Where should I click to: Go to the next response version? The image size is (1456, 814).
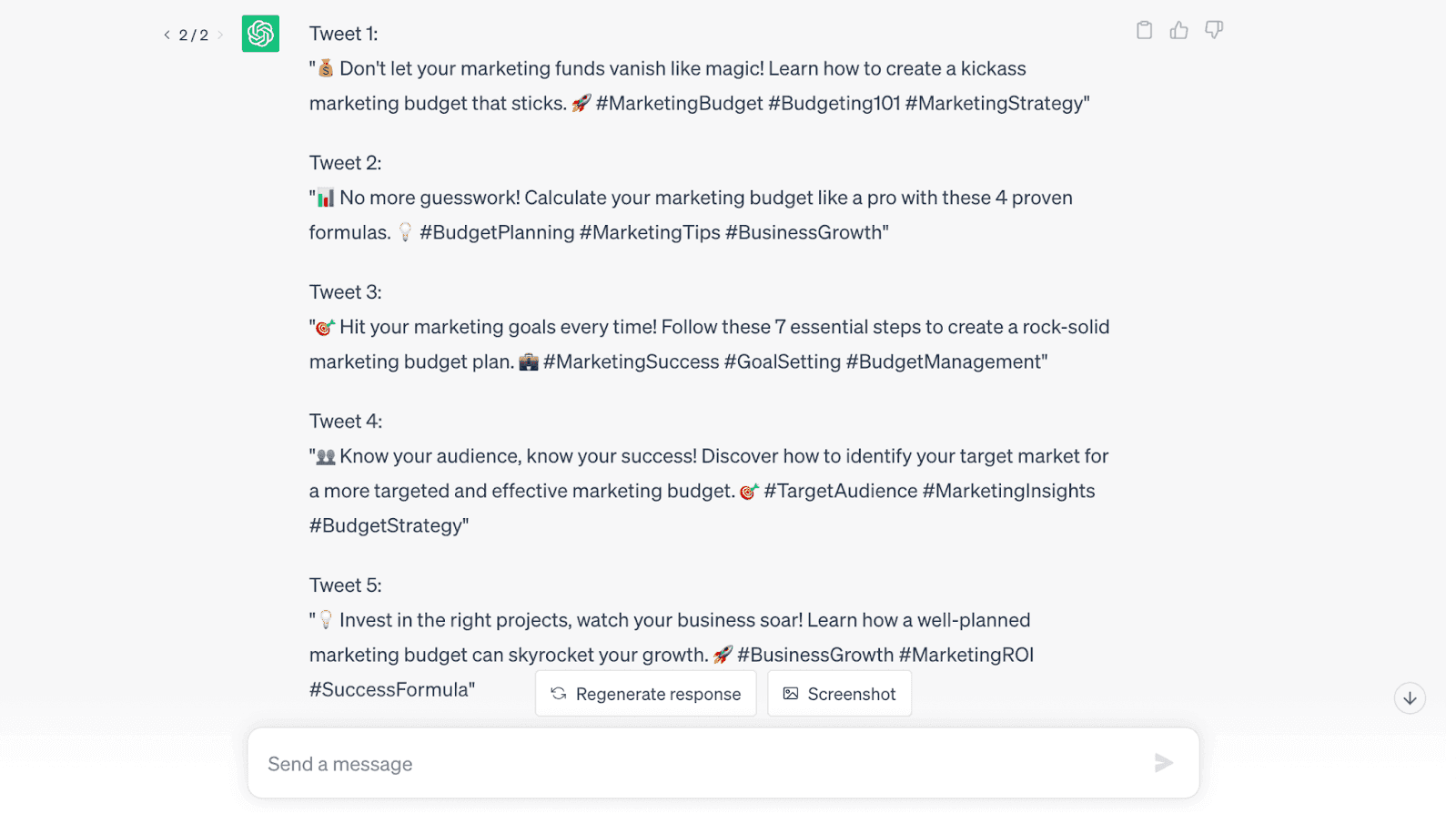click(220, 35)
